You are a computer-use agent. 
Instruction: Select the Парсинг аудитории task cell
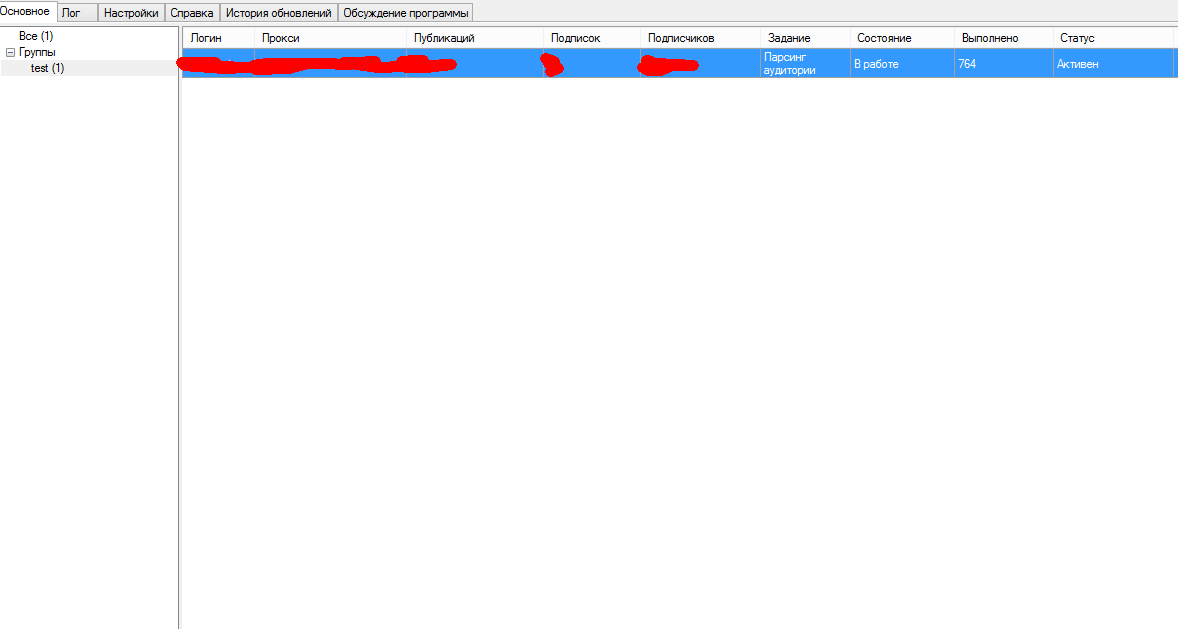tap(790, 64)
